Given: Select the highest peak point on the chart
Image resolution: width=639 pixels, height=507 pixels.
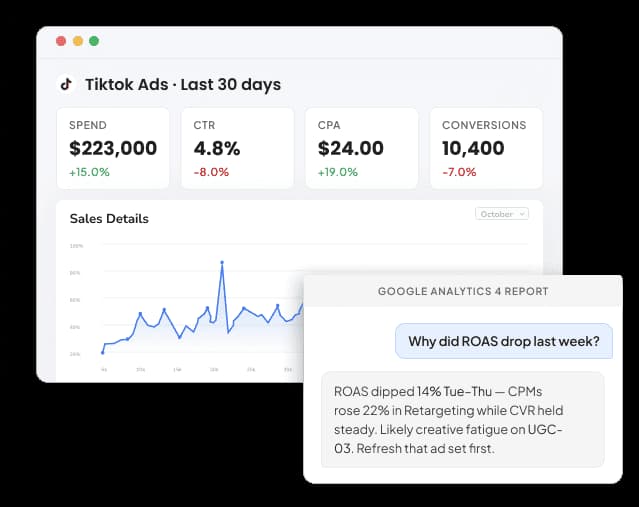Looking at the screenshot, I should click(x=222, y=262).
